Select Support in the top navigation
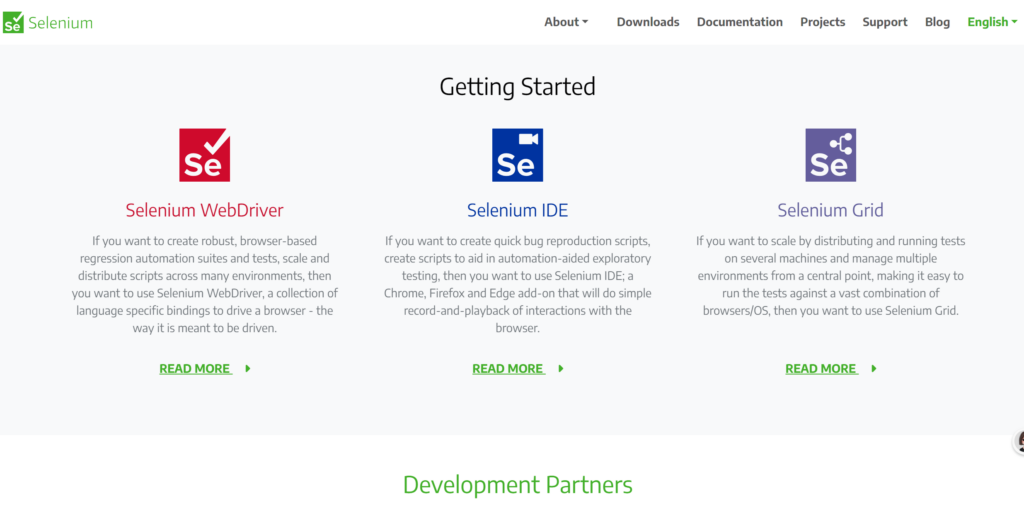This screenshot has height=530, width=1024. coord(885,22)
